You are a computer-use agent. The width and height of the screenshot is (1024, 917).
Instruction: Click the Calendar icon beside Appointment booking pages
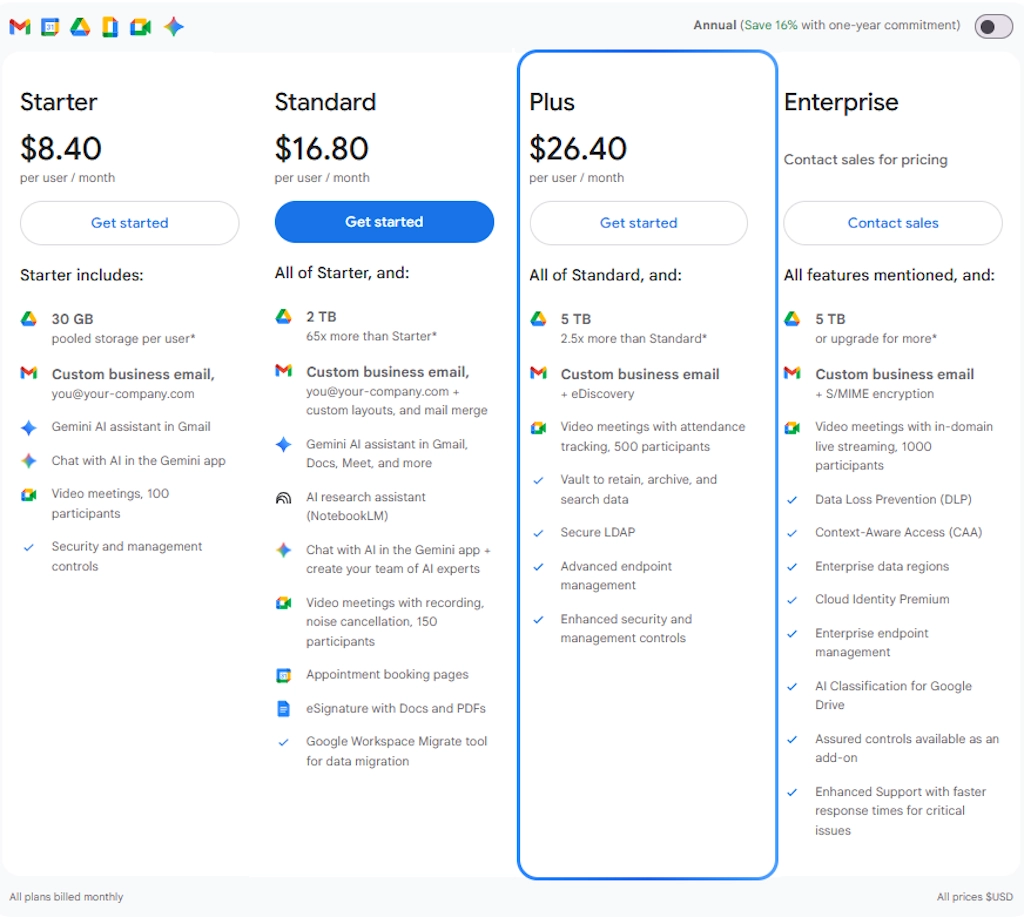pyautogui.click(x=283, y=675)
